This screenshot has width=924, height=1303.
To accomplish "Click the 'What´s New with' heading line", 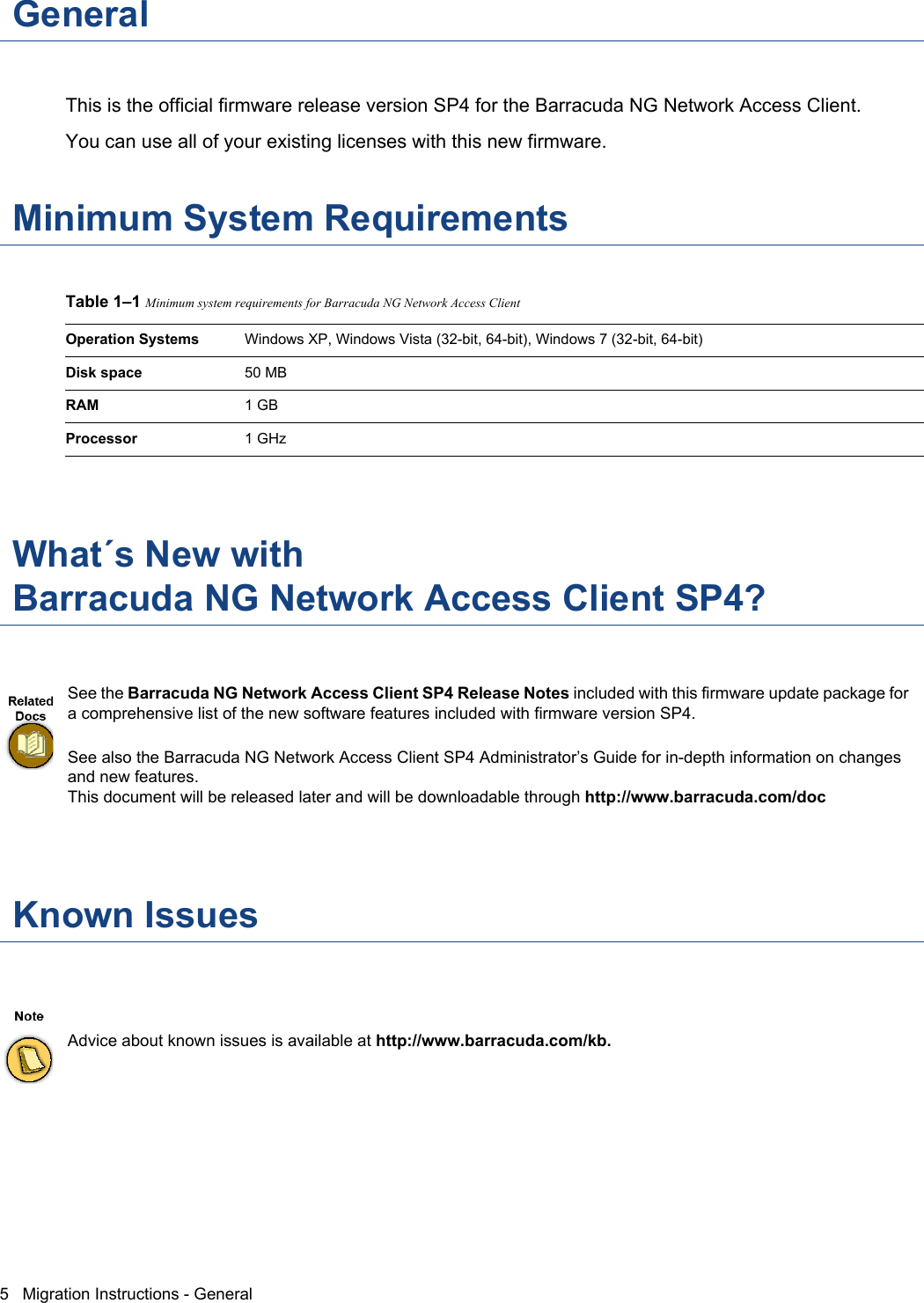I will click(x=158, y=554).
